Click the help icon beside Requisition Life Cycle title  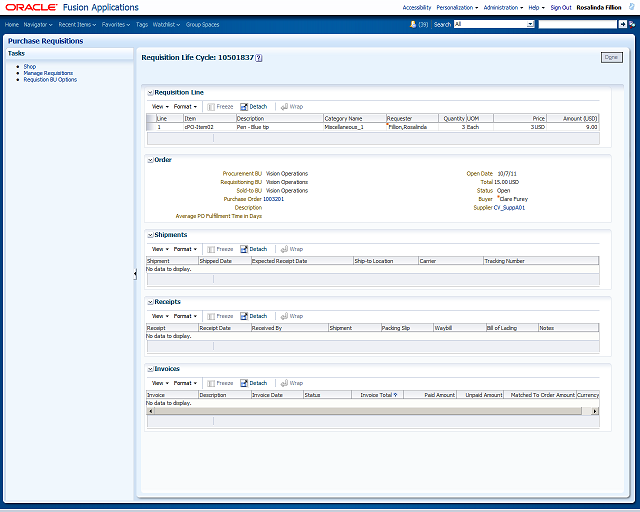[259, 58]
